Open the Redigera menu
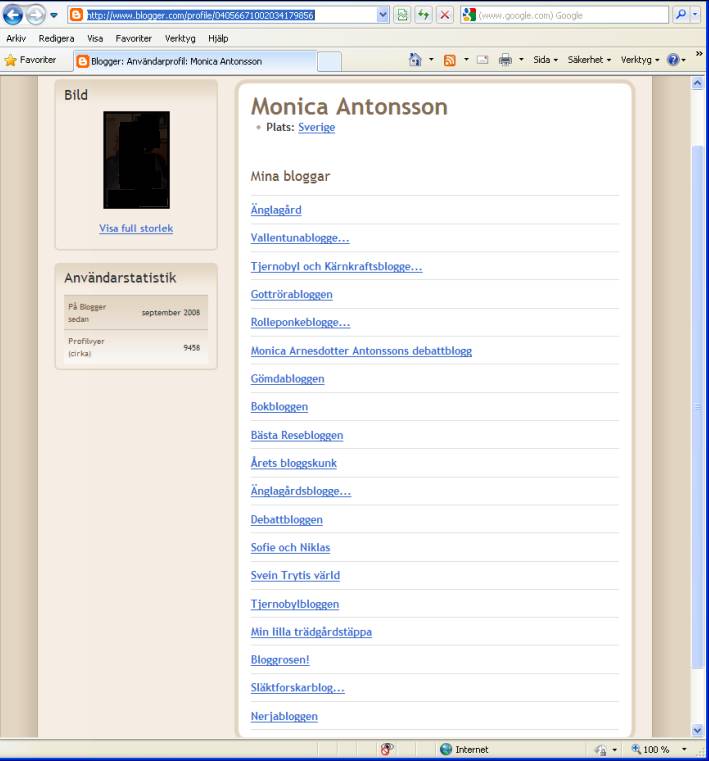709x761 pixels. 56,38
